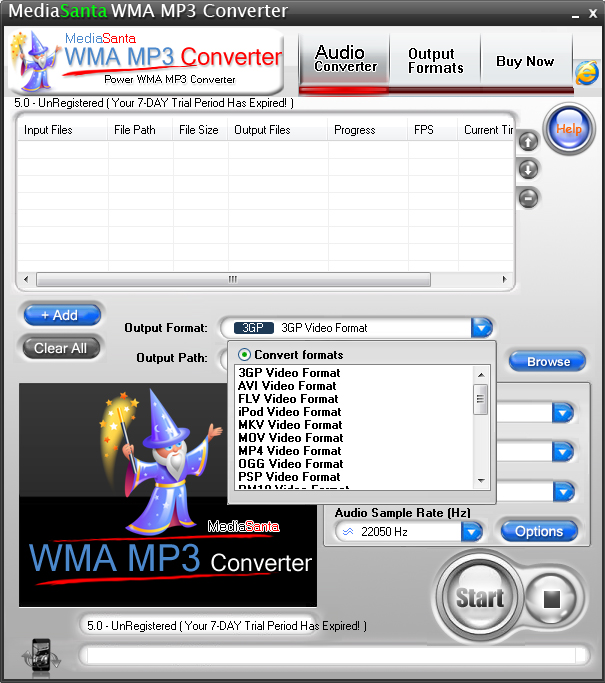605x683 pixels.
Task: Click the Output Files column header
Action: [277, 130]
